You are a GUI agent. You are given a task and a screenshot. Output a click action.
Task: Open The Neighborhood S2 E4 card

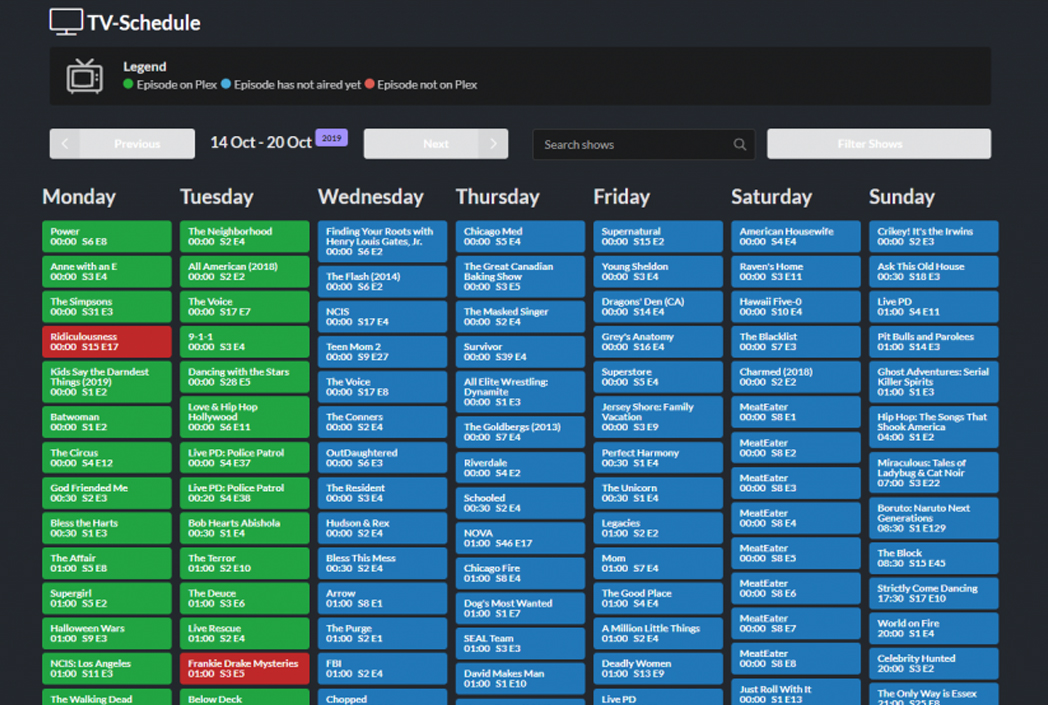[x=245, y=237]
